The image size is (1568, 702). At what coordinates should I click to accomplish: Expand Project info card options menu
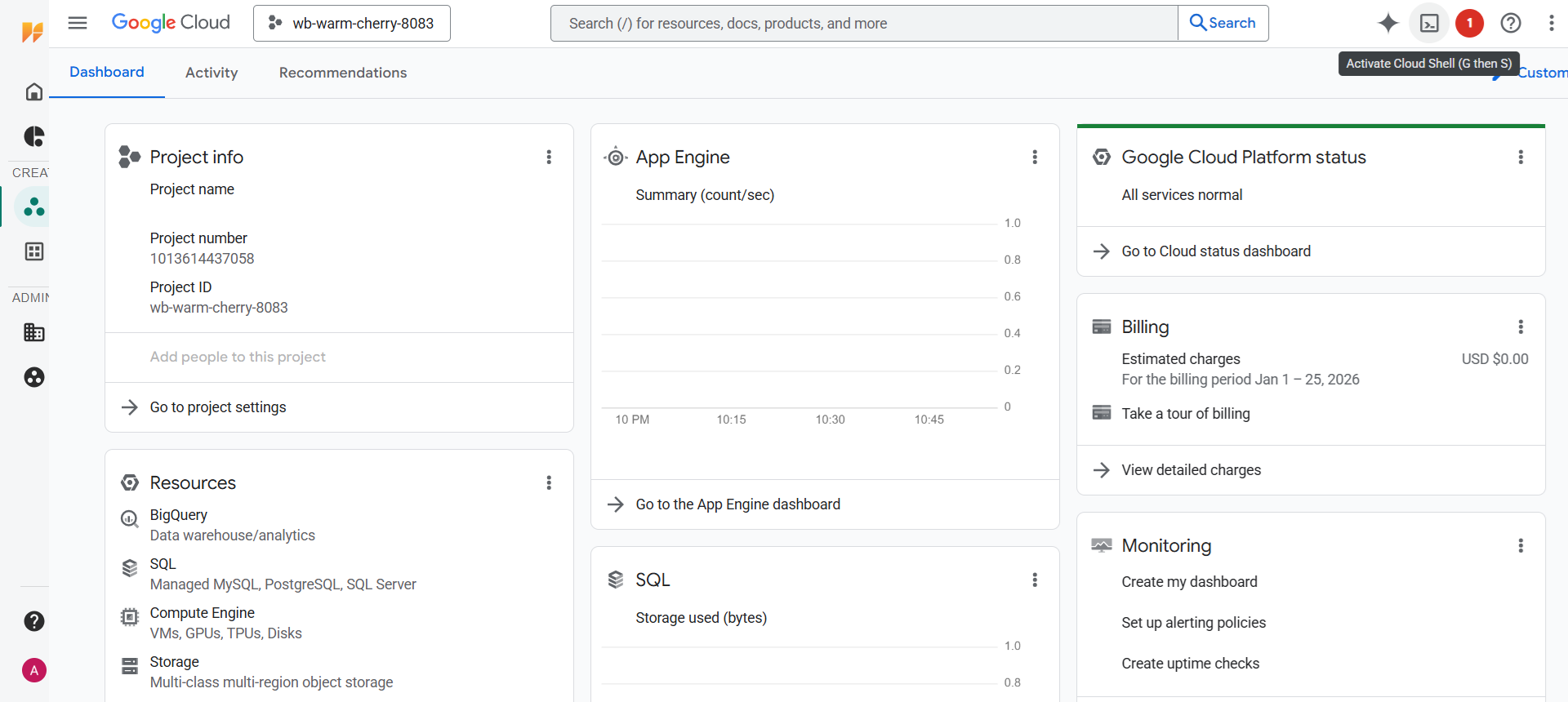click(549, 157)
